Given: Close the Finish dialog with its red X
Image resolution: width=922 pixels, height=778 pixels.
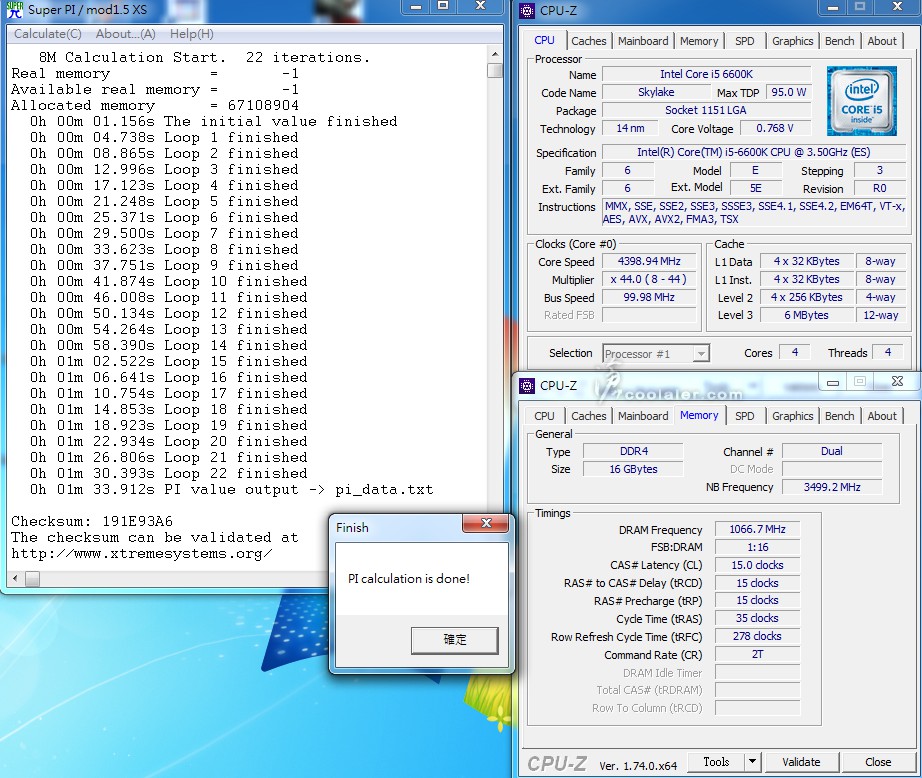Looking at the screenshot, I should 486,523.
